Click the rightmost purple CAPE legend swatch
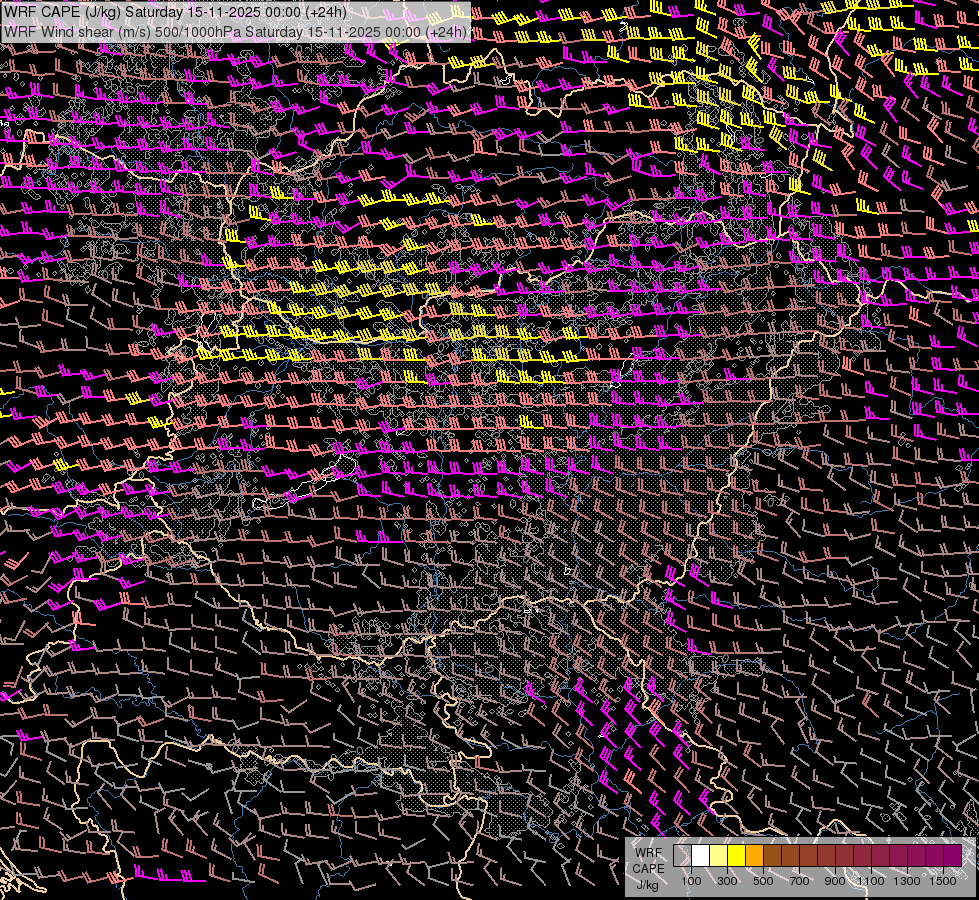This screenshot has height=900, width=979. click(952, 855)
